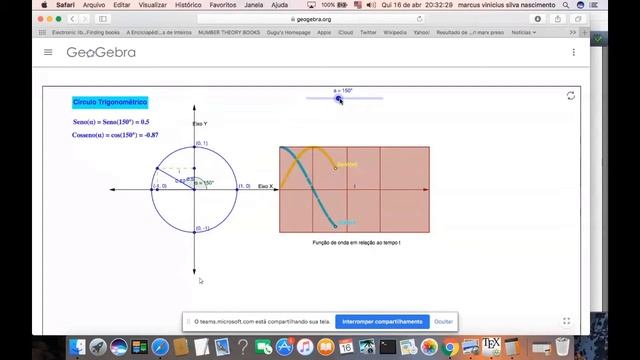Click the keyboard input flag icon
Viewport: 640px width, 360px height.
tap(358, 5)
